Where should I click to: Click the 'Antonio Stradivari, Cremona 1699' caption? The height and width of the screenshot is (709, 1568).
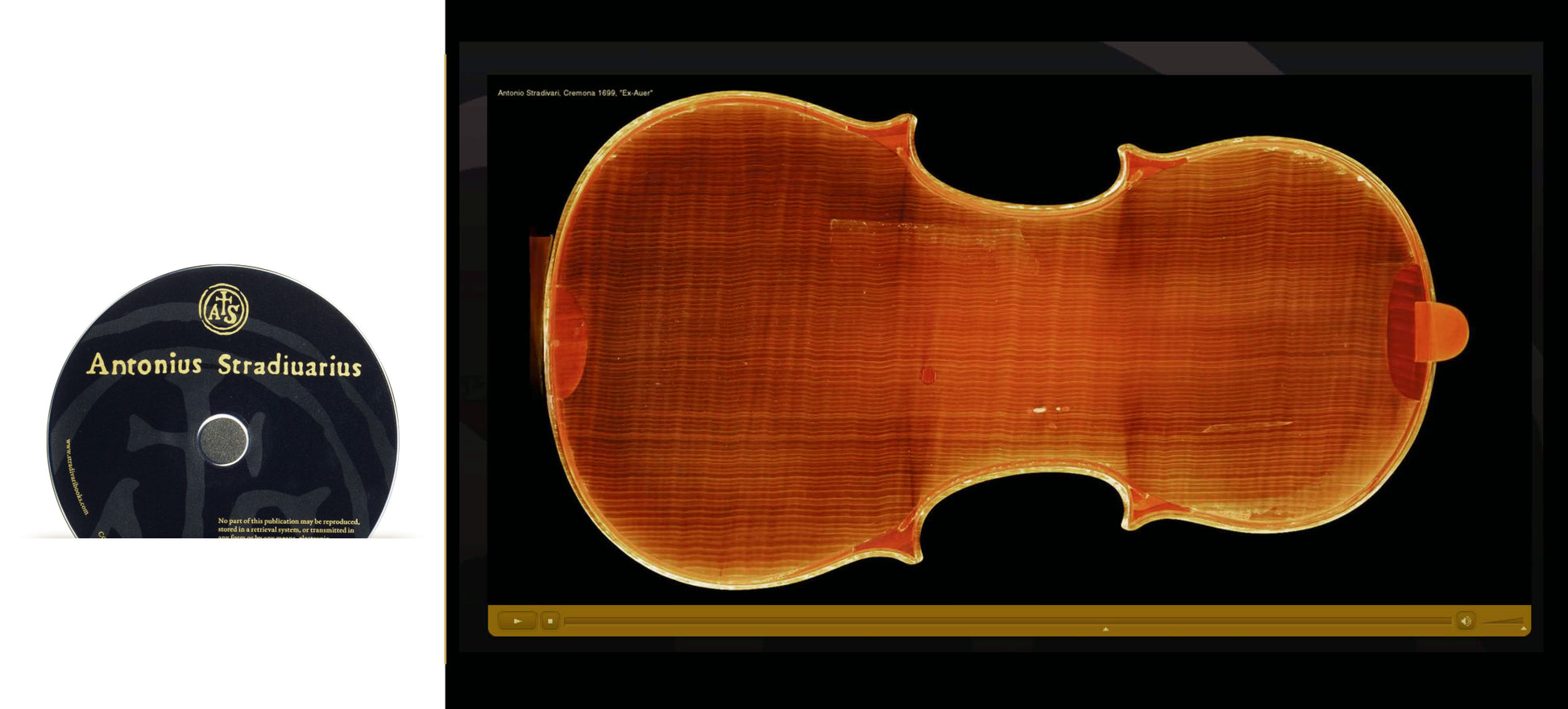(575, 93)
